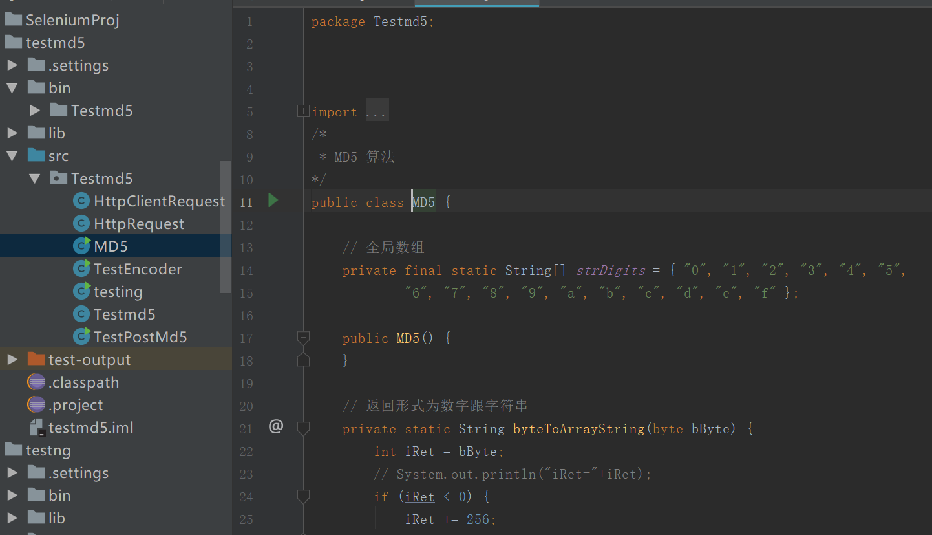The height and width of the screenshot is (535, 932).
Task: Click the MD5 class file icon
Action: tap(82, 246)
